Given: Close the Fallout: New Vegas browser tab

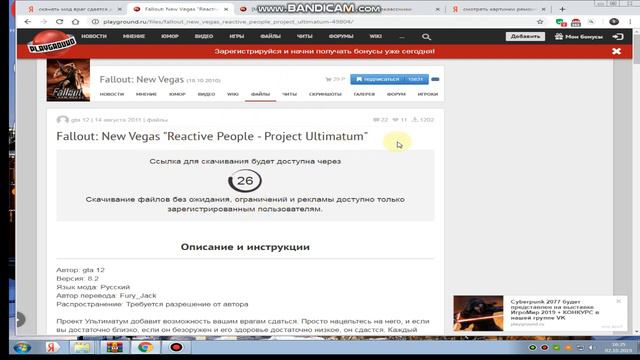Looking at the screenshot, I should (227, 9).
